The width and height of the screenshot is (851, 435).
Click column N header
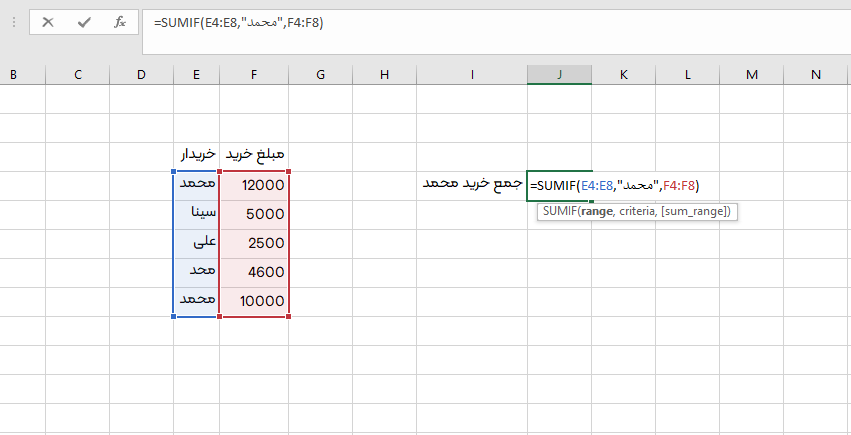click(x=815, y=74)
